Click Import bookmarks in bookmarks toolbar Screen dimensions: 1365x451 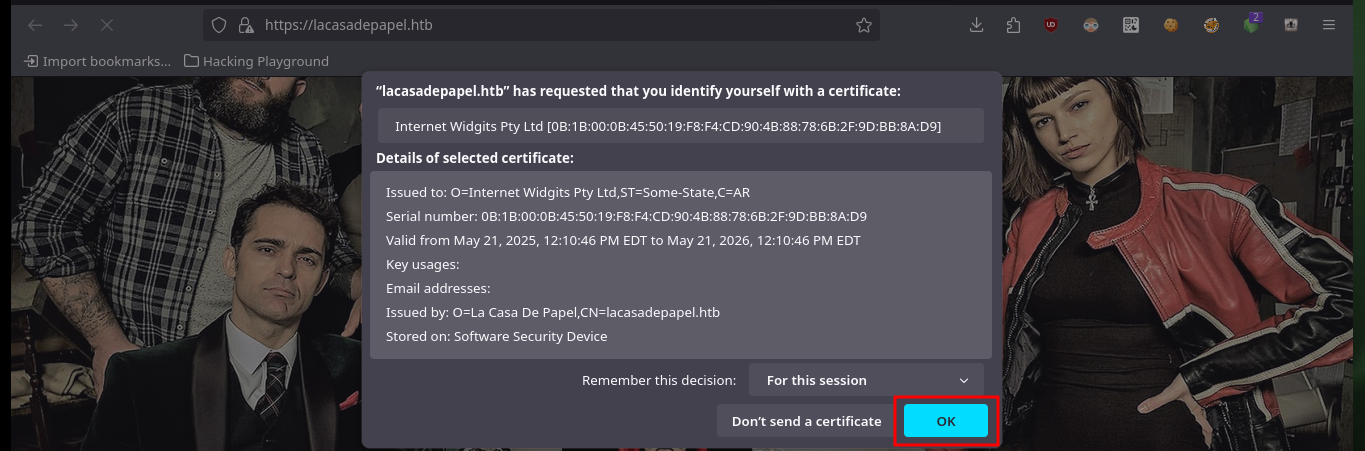pos(97,61)
